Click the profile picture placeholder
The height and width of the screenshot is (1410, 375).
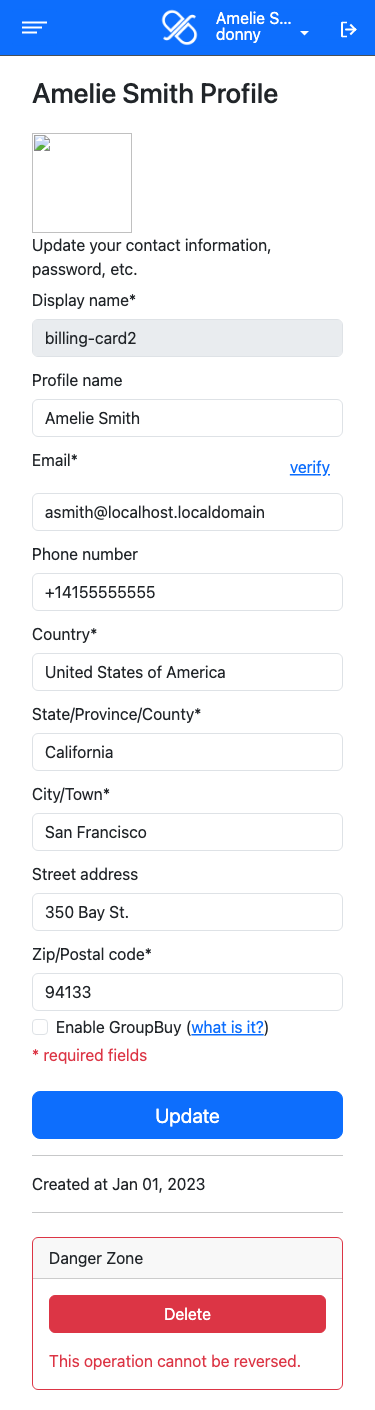(82, 183)
